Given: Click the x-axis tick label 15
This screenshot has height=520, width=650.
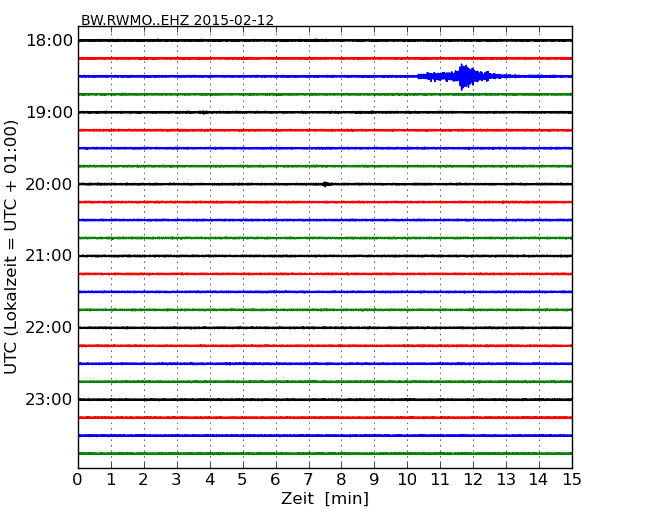Looking at the screenshot, I should click(x=572, y=479).
